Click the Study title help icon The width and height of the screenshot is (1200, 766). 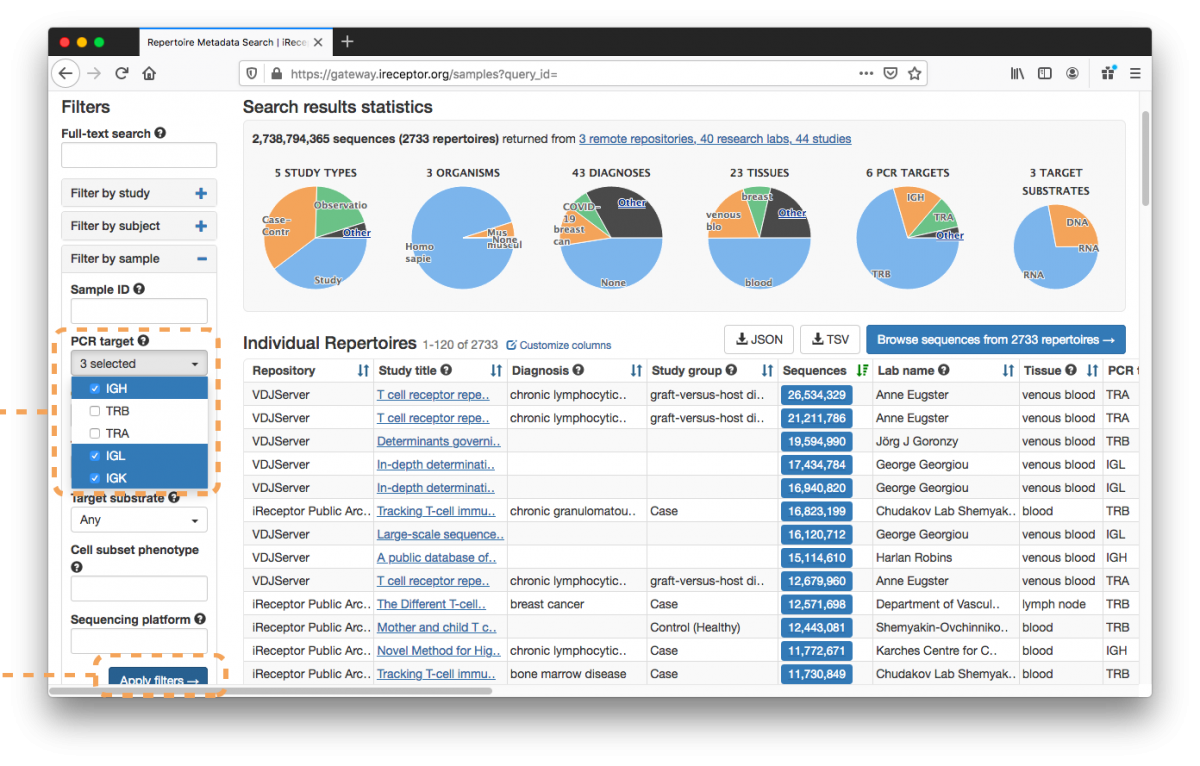coord(447,371)
